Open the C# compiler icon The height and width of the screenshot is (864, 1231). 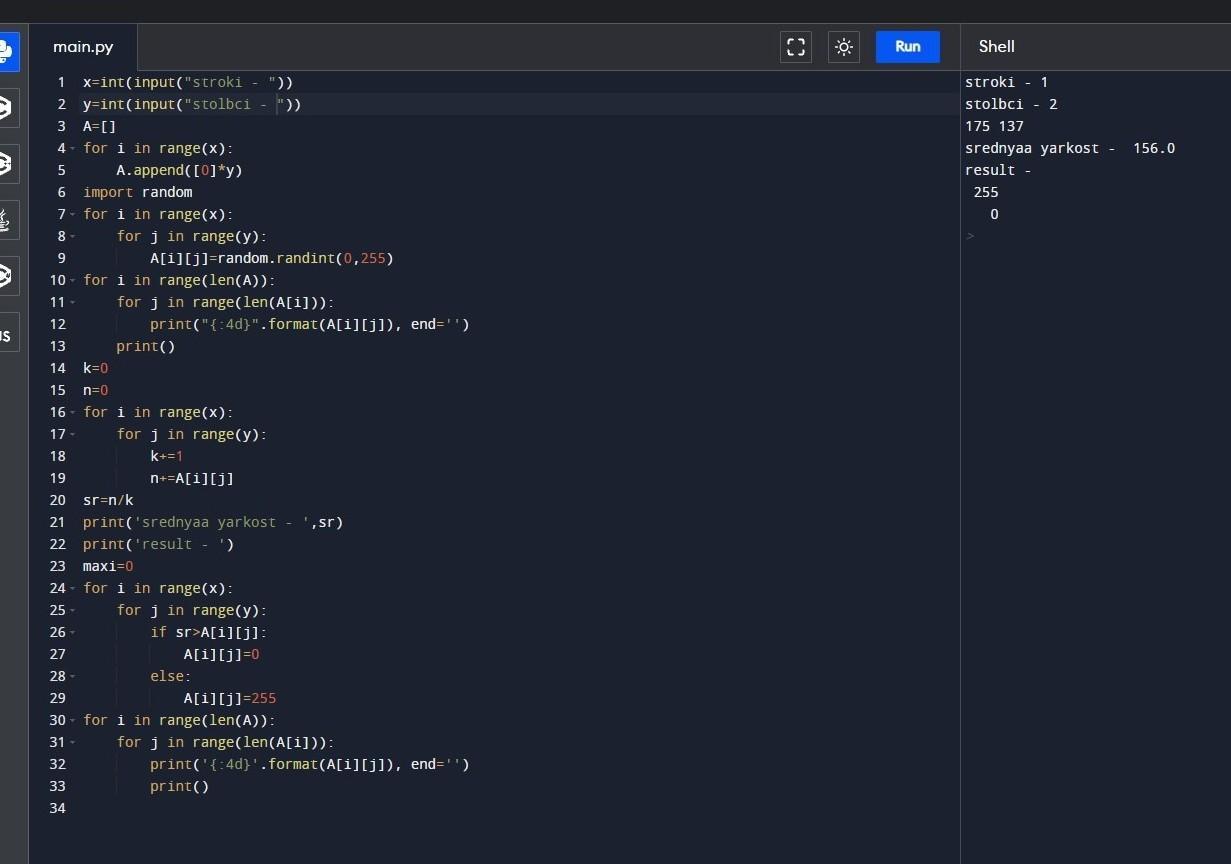point(6,276)
